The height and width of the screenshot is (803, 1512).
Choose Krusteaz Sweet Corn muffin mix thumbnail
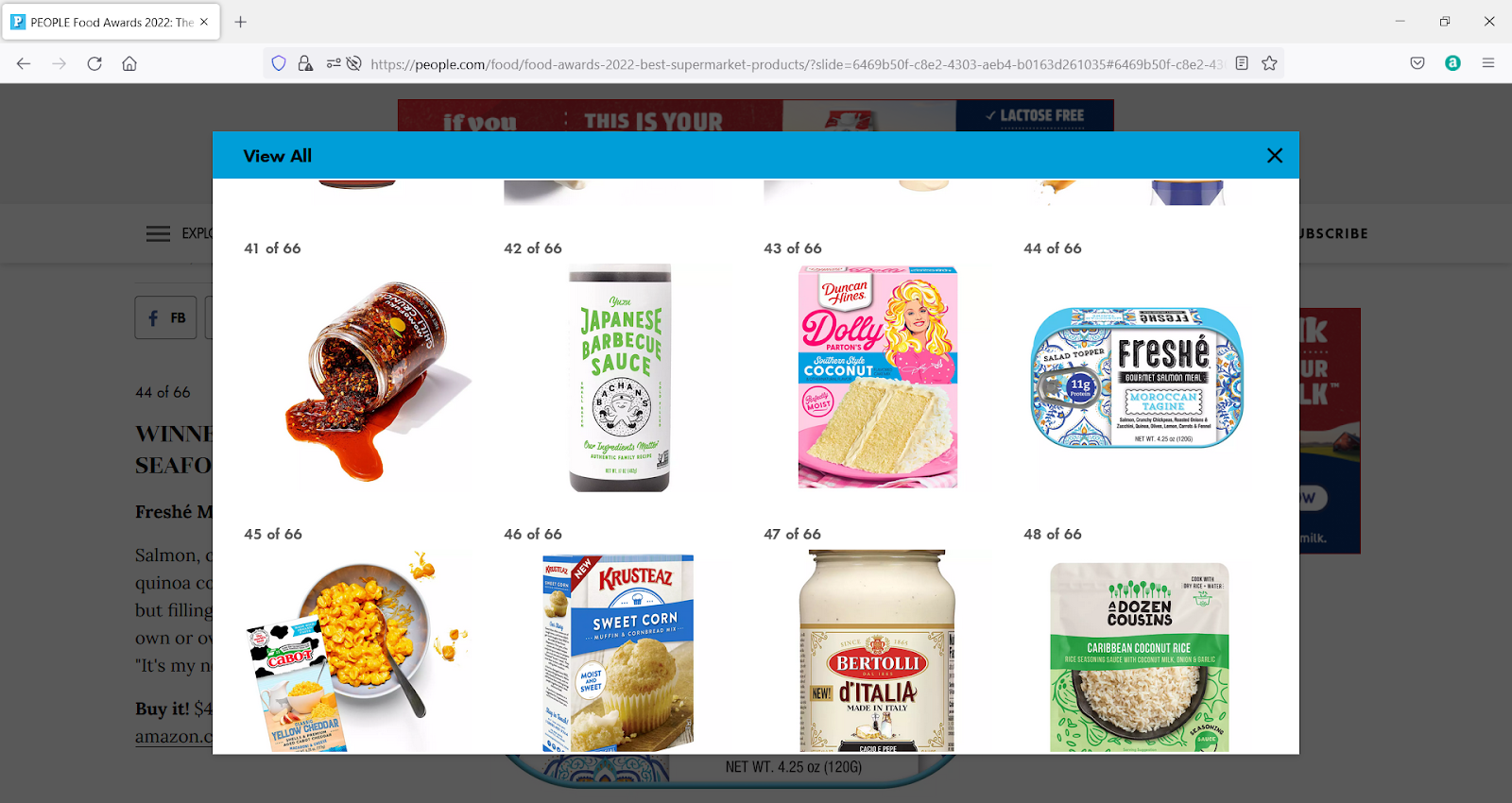[618, 654]
